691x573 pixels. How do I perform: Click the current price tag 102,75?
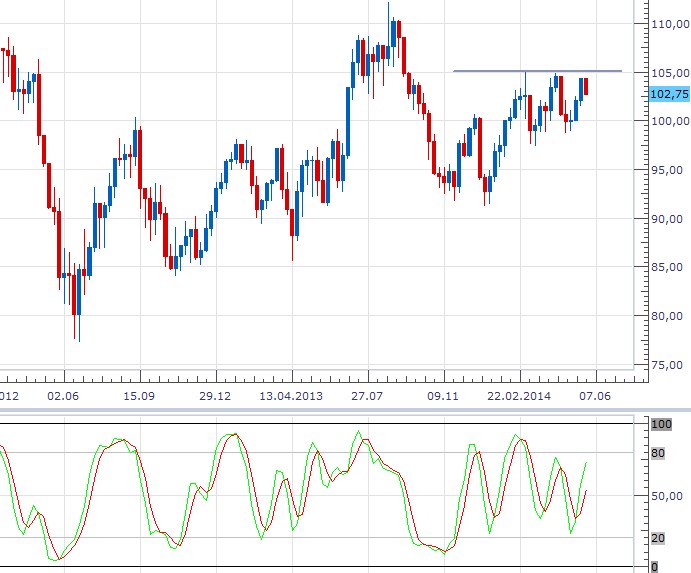tap(669, 94)
